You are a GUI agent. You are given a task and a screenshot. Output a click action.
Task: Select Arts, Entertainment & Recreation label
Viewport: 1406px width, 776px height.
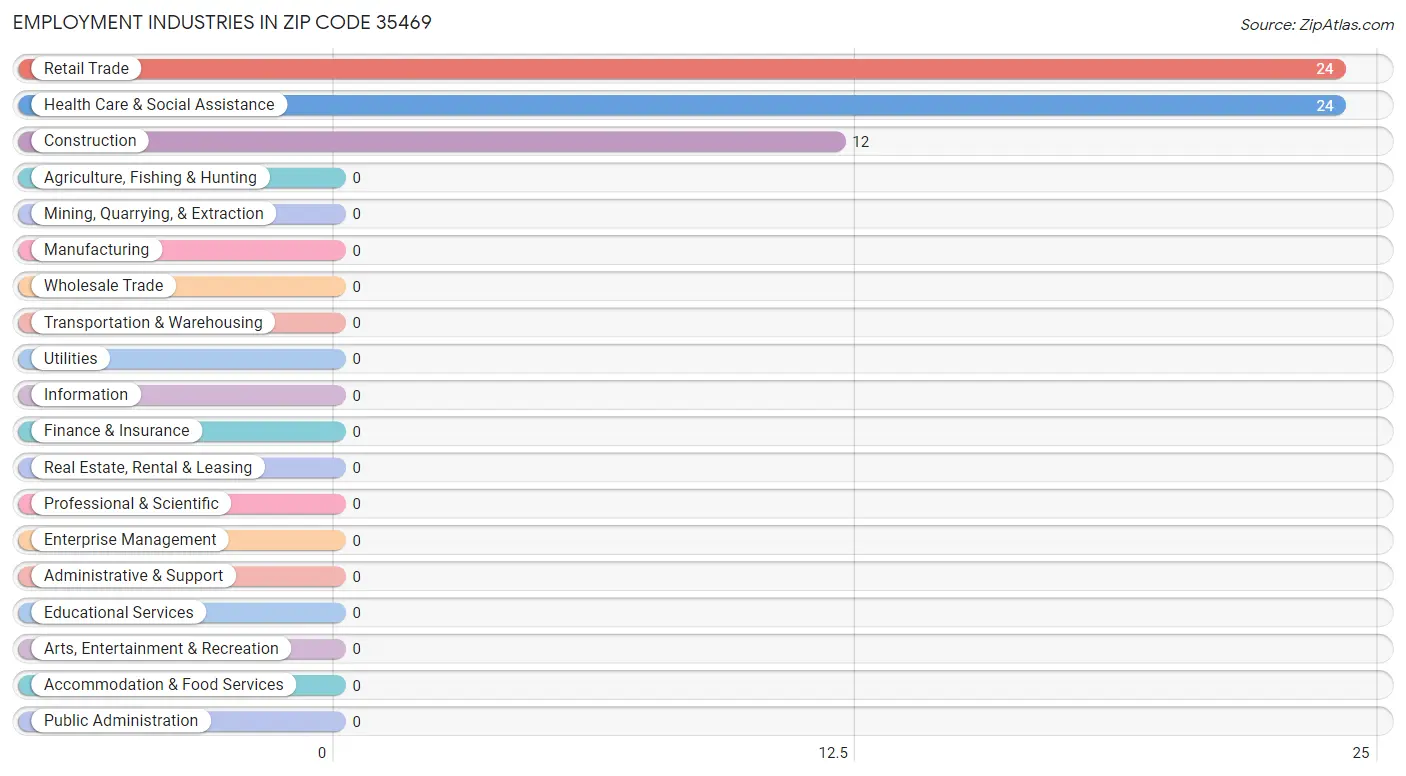[161, 648]
